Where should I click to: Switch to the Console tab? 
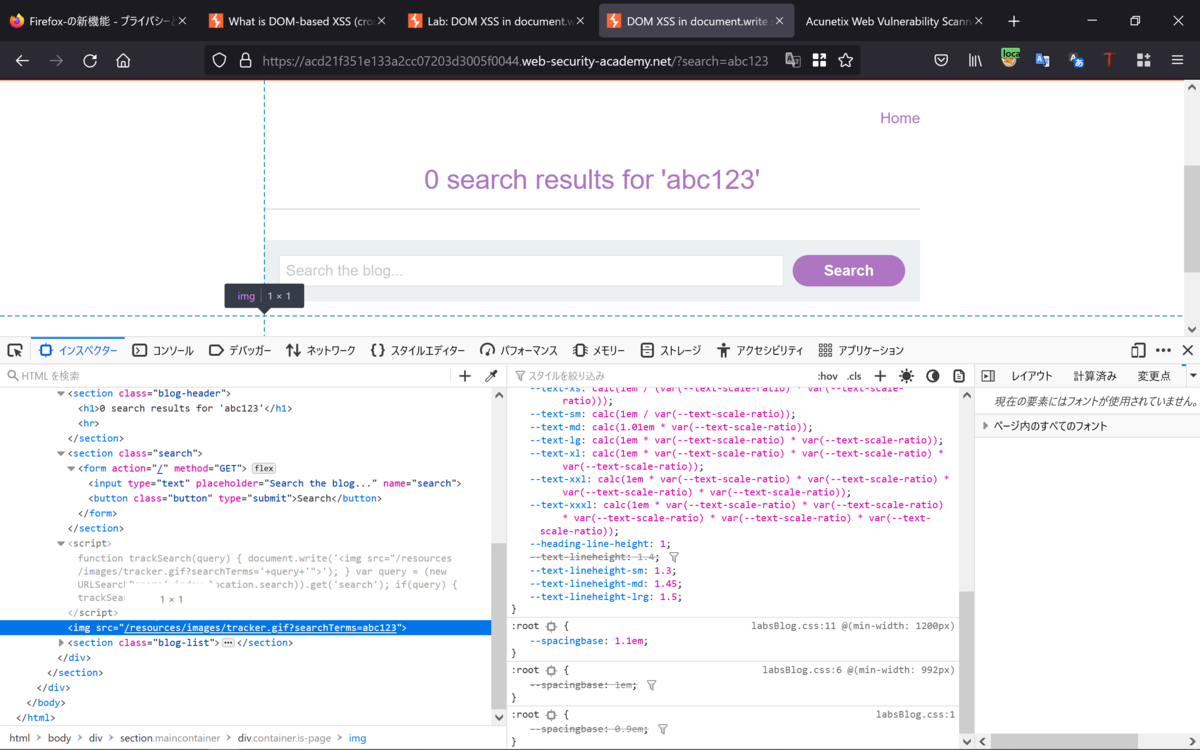pos(163,350)
